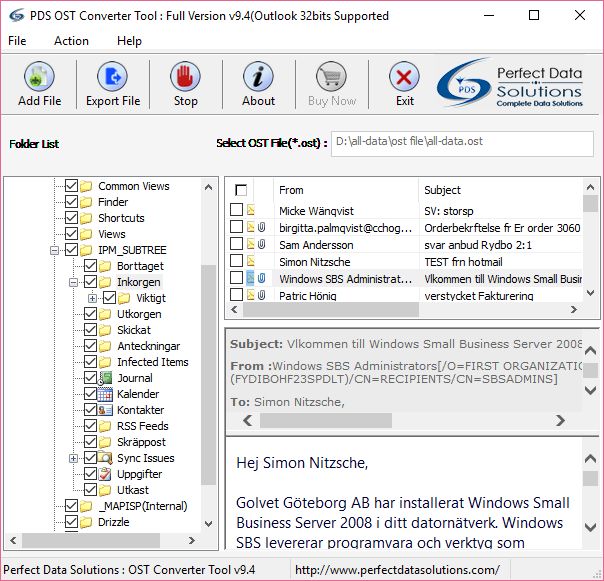
Task: Click the Utkast folder icon
Action: click(105, 490)
